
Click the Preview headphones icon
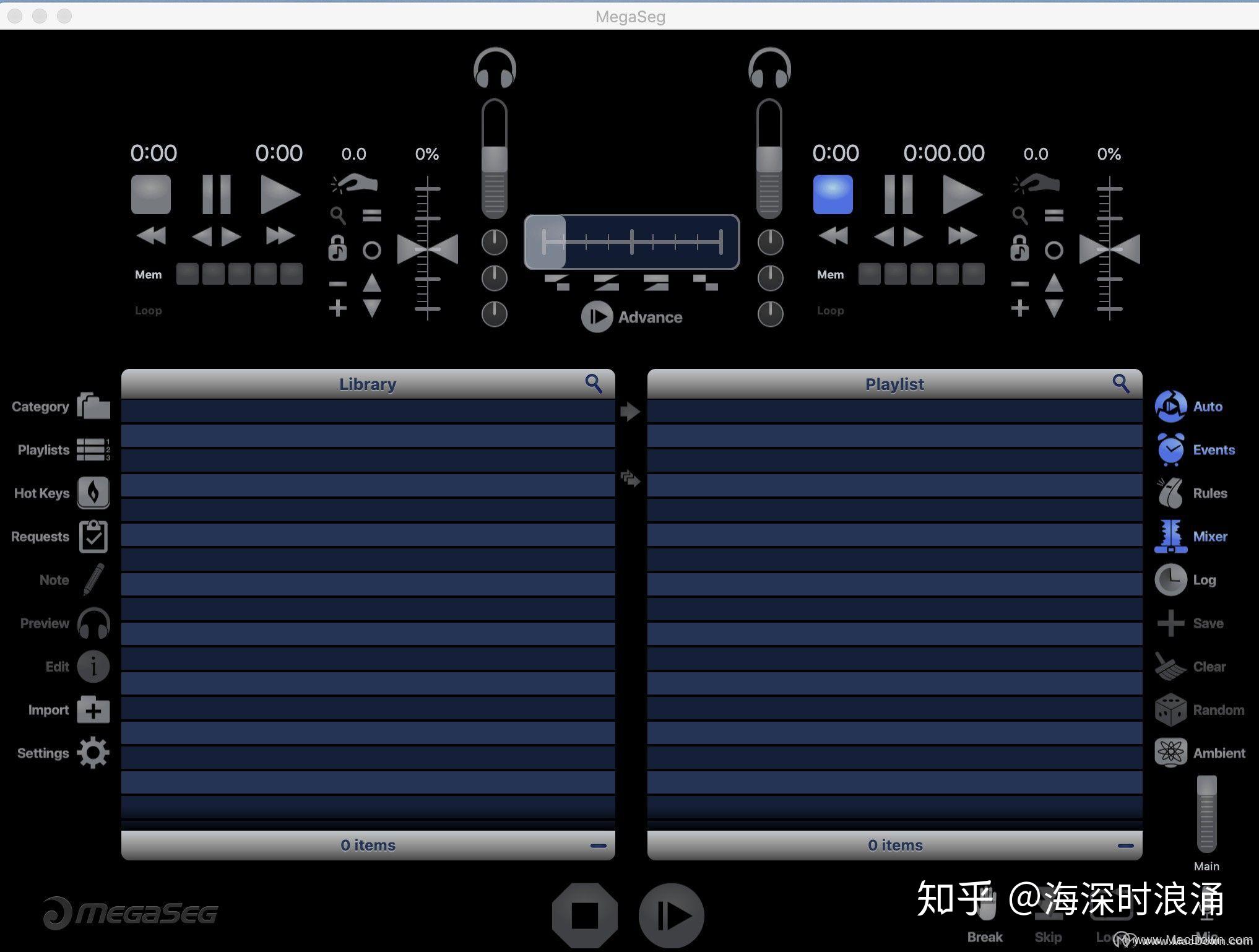(x=93, y=623)
